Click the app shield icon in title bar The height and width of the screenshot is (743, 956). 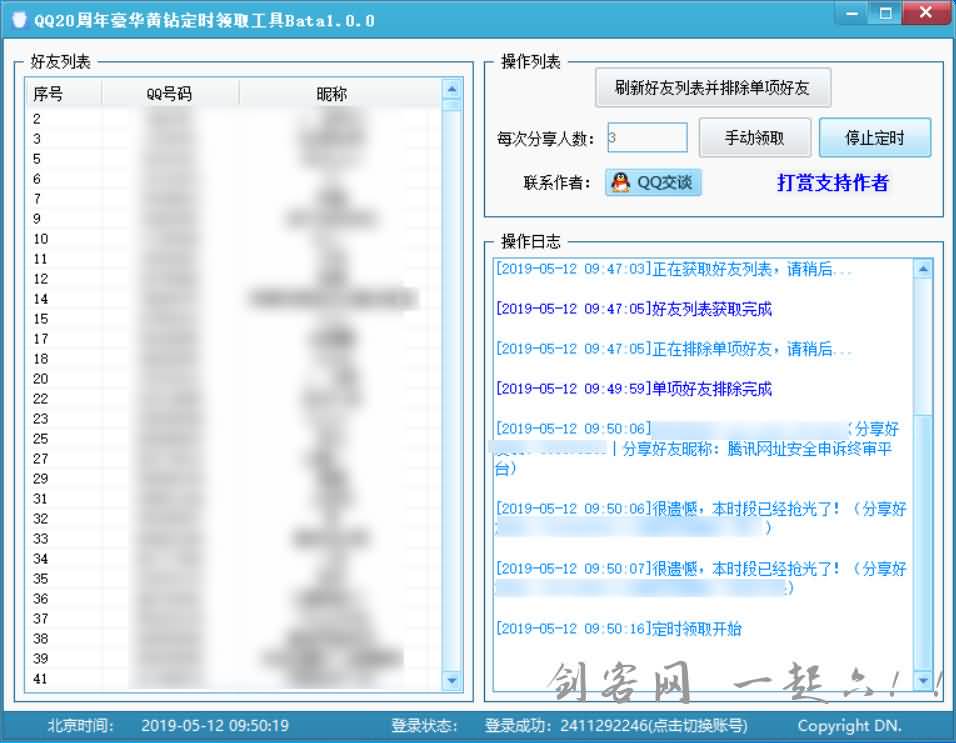click(x=18, y=20)
